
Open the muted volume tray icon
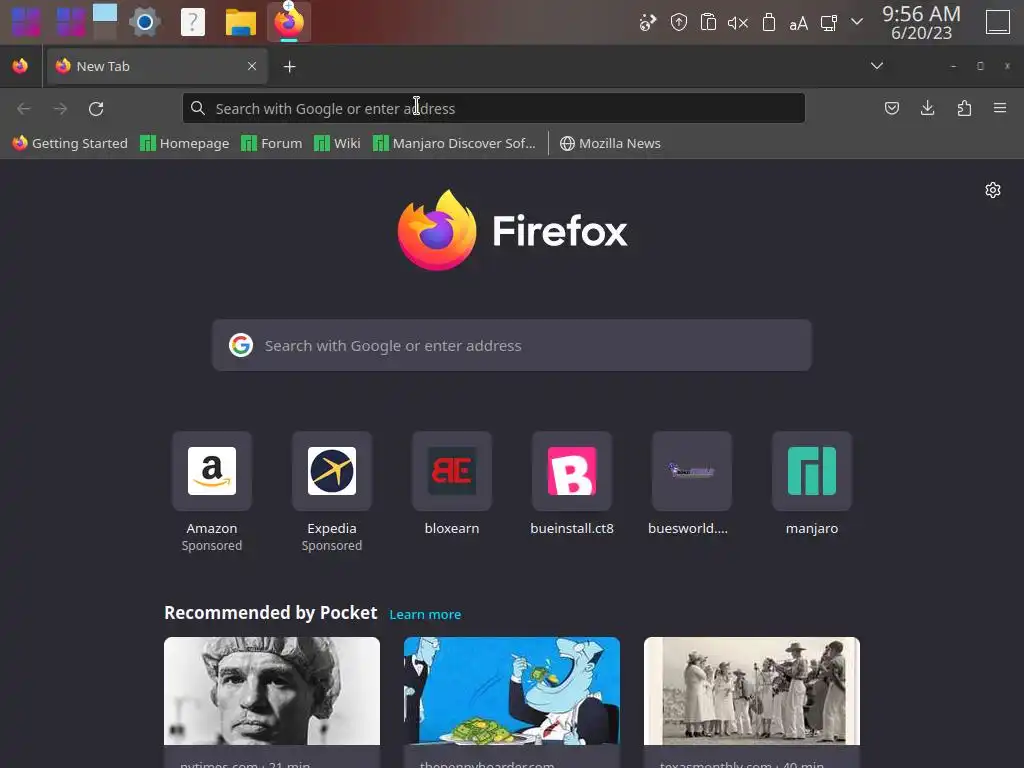point(738,23)
